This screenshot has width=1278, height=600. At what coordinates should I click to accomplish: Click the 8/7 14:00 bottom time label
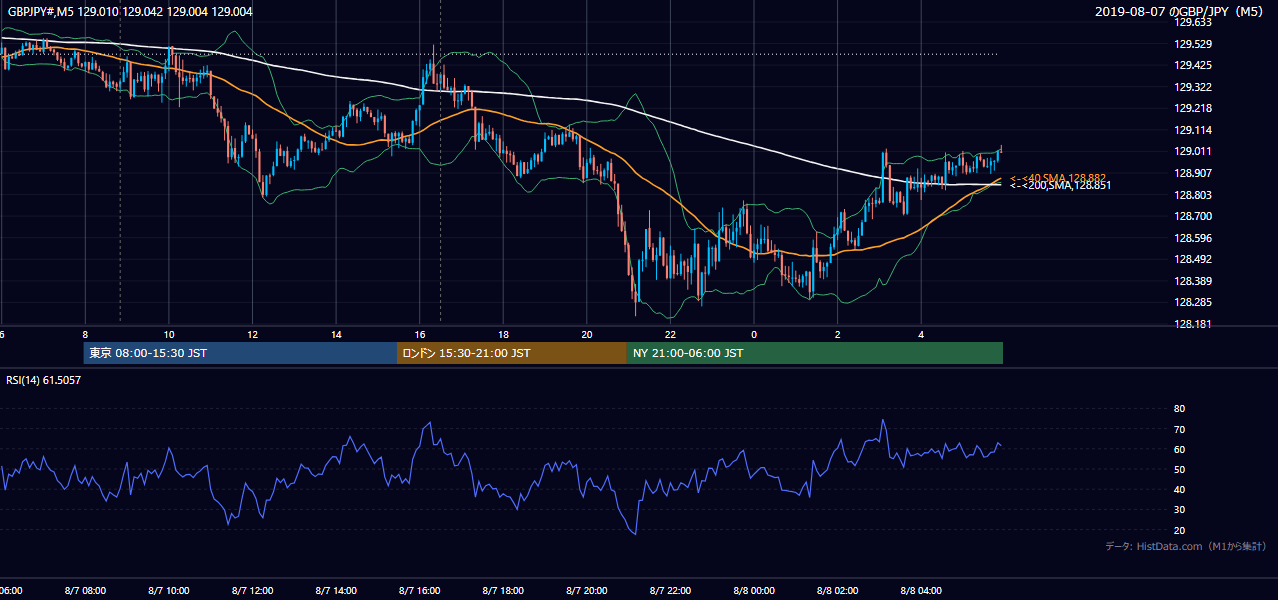tap(336, 591)
